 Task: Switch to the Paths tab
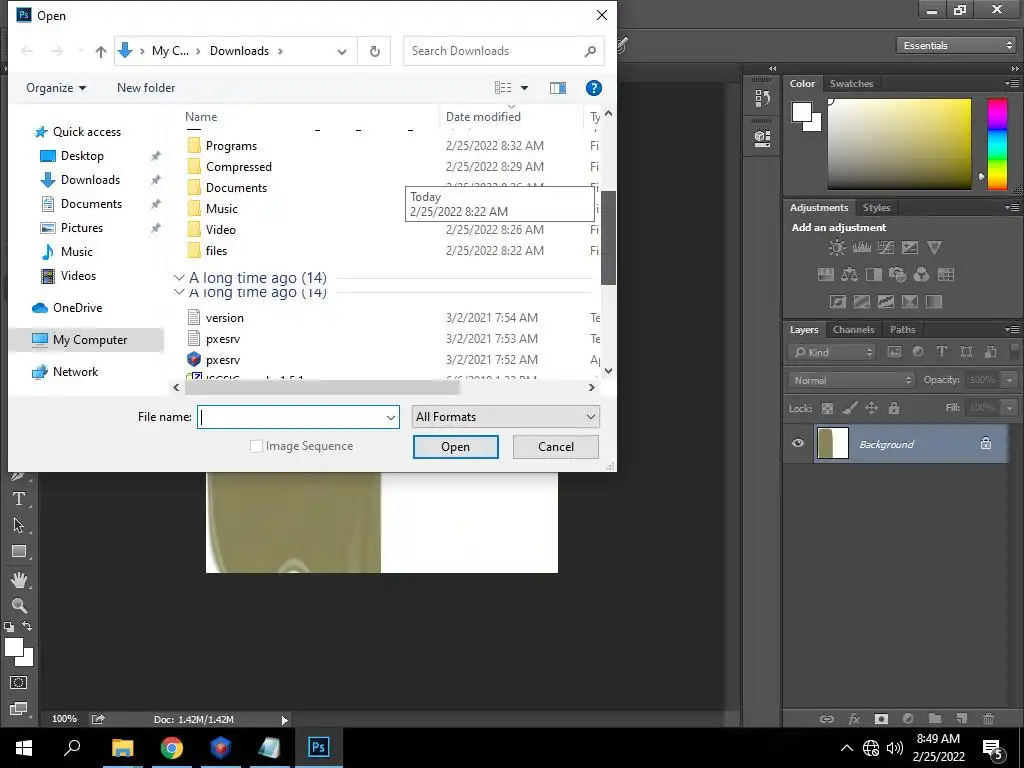pyautogui.click(x=903, y=330)
